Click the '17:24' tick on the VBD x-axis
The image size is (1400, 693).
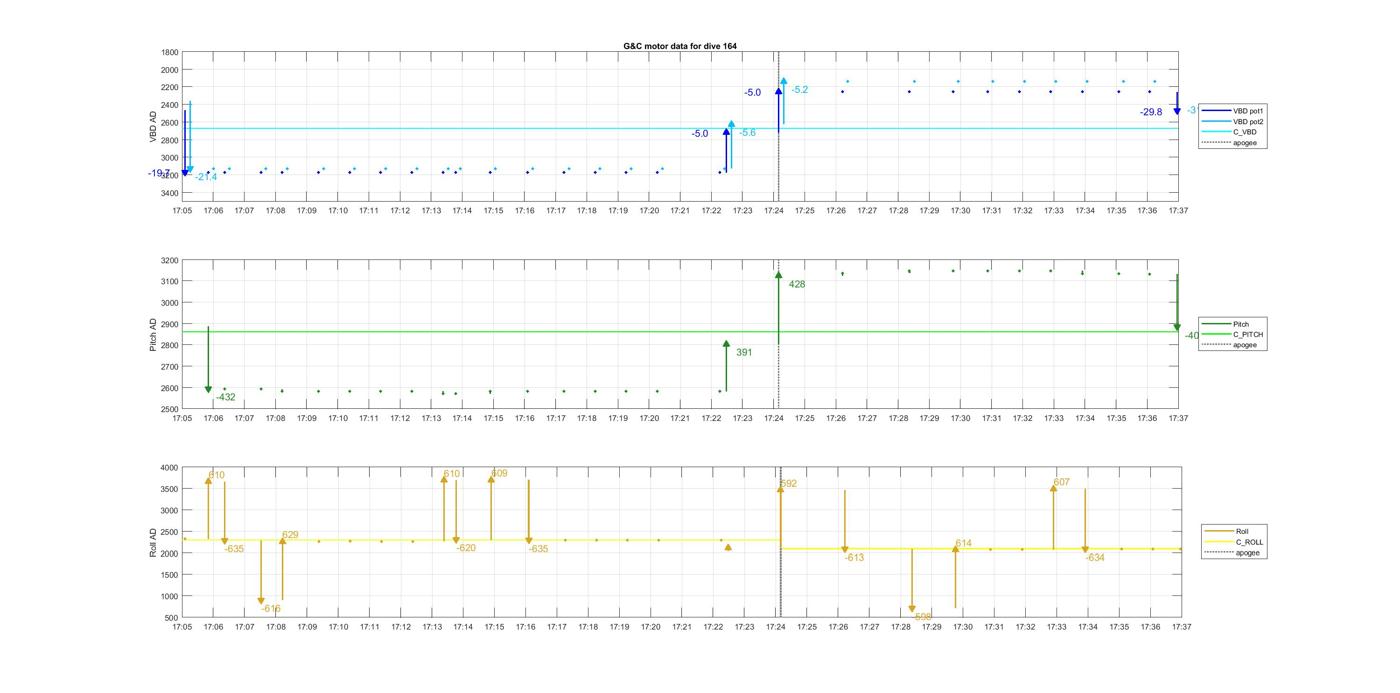click(x=774, y=211)
